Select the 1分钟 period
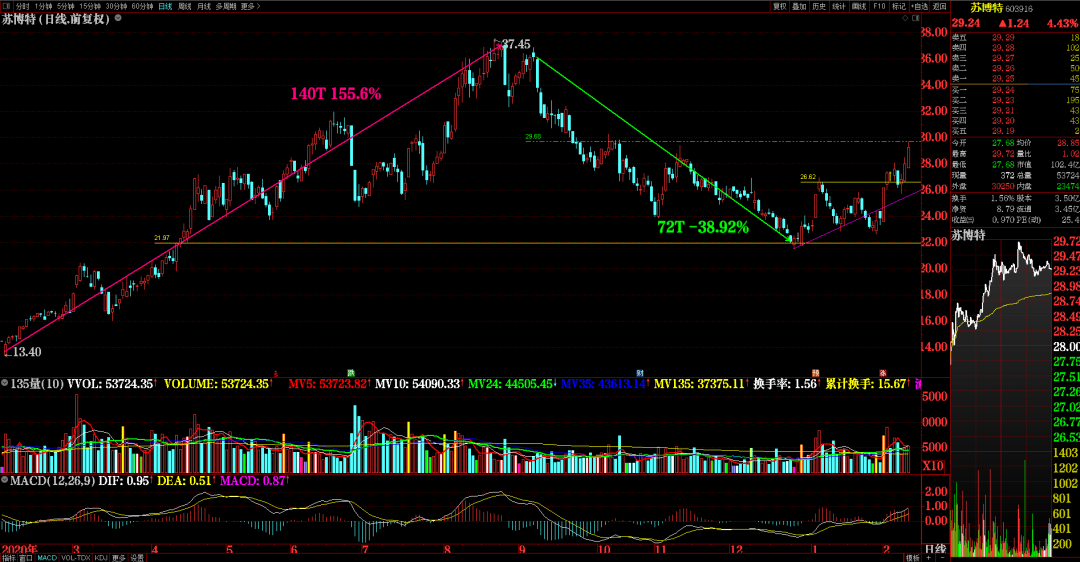The image size is (1080, 562). [43, 6]
